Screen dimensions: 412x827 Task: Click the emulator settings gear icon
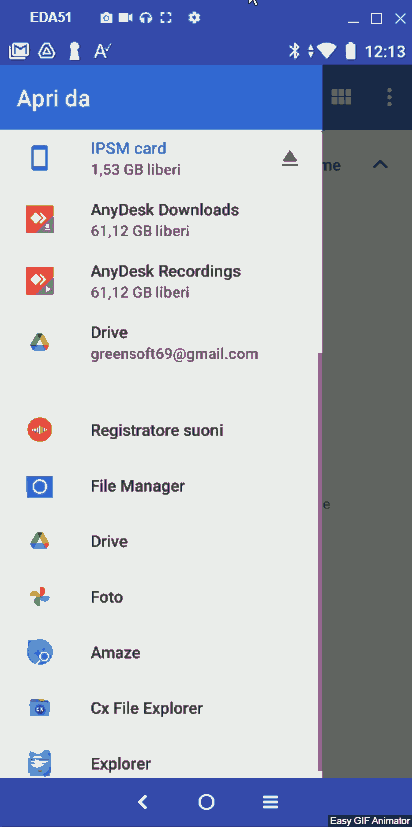(x=194, y=18)
